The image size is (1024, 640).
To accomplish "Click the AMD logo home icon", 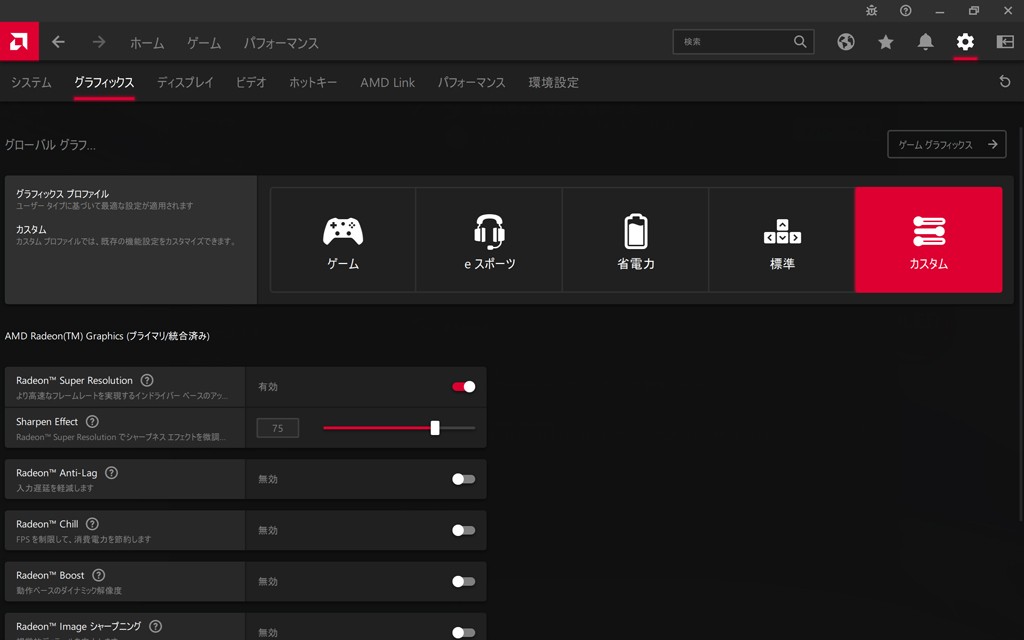I will click(19, 42).
